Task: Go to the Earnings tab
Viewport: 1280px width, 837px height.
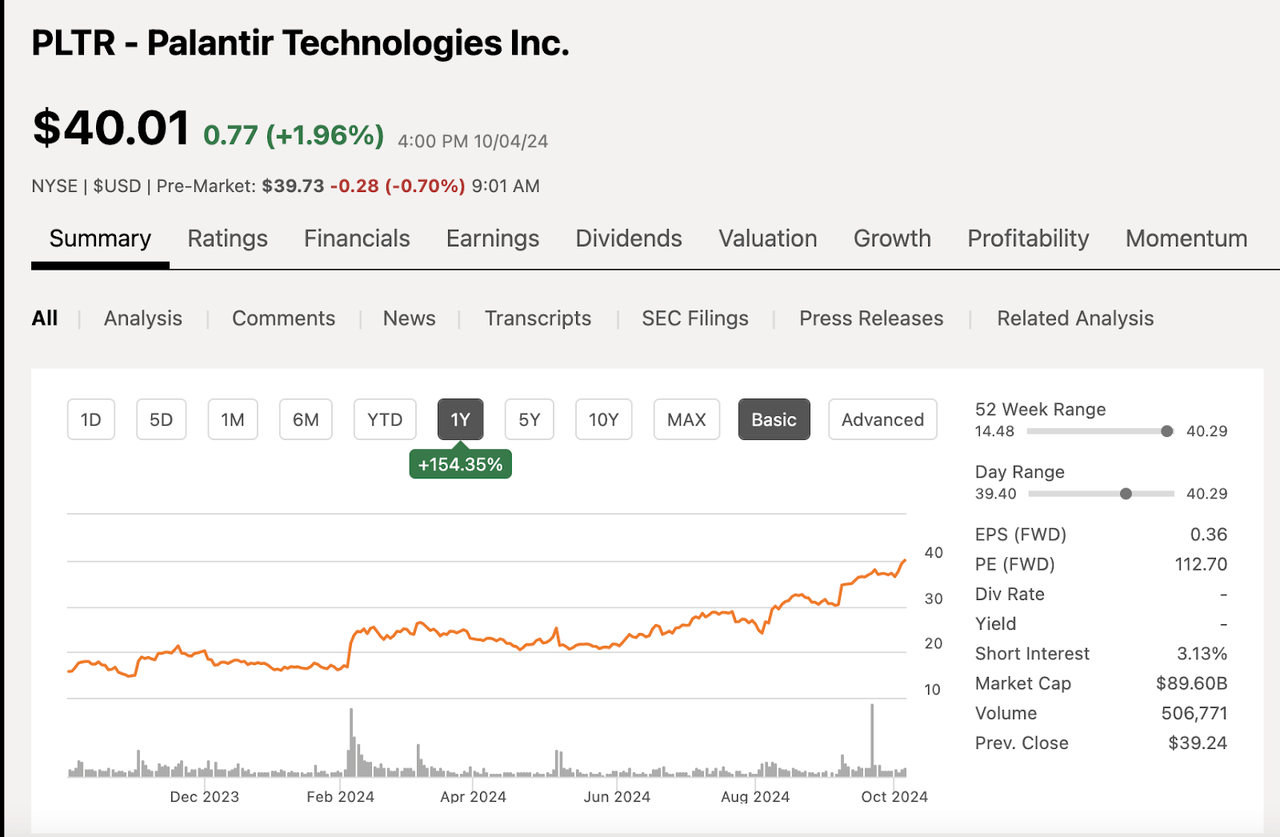Action: coord(493,239)
